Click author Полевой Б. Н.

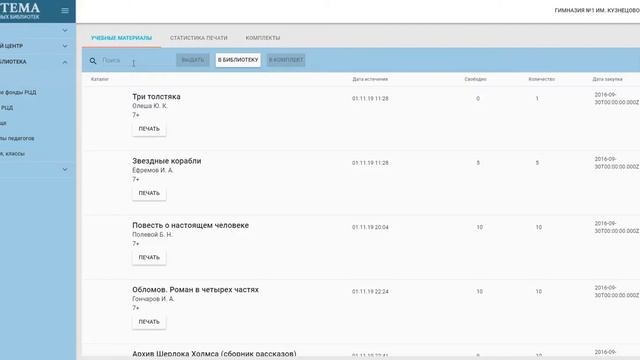(x=152, y=235)
